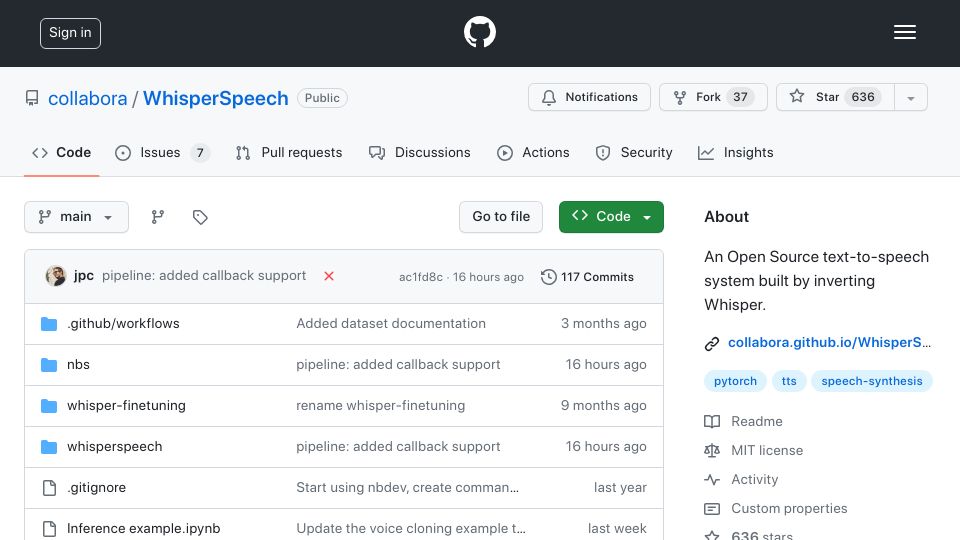Fork the repository with Fork button
This screenshot has width=960, height=540.
tap(713, 97)
